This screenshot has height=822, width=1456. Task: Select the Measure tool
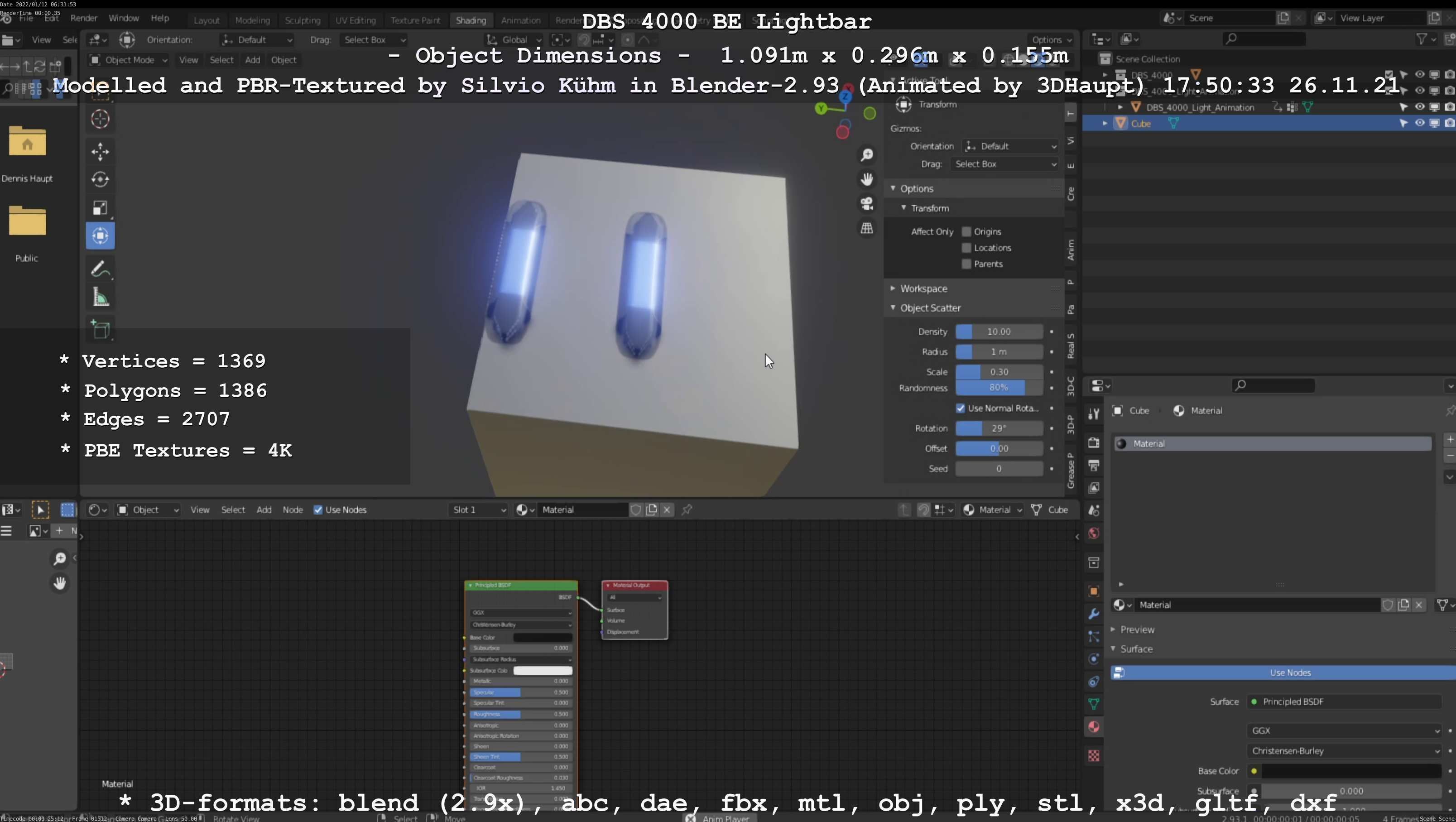(x=100, y=298)
